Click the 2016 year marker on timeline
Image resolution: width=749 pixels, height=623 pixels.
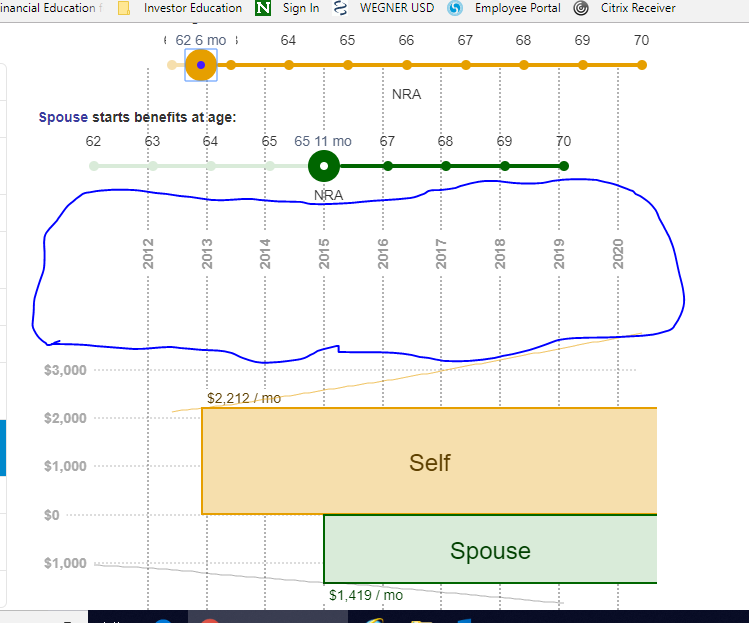point(383,254)
